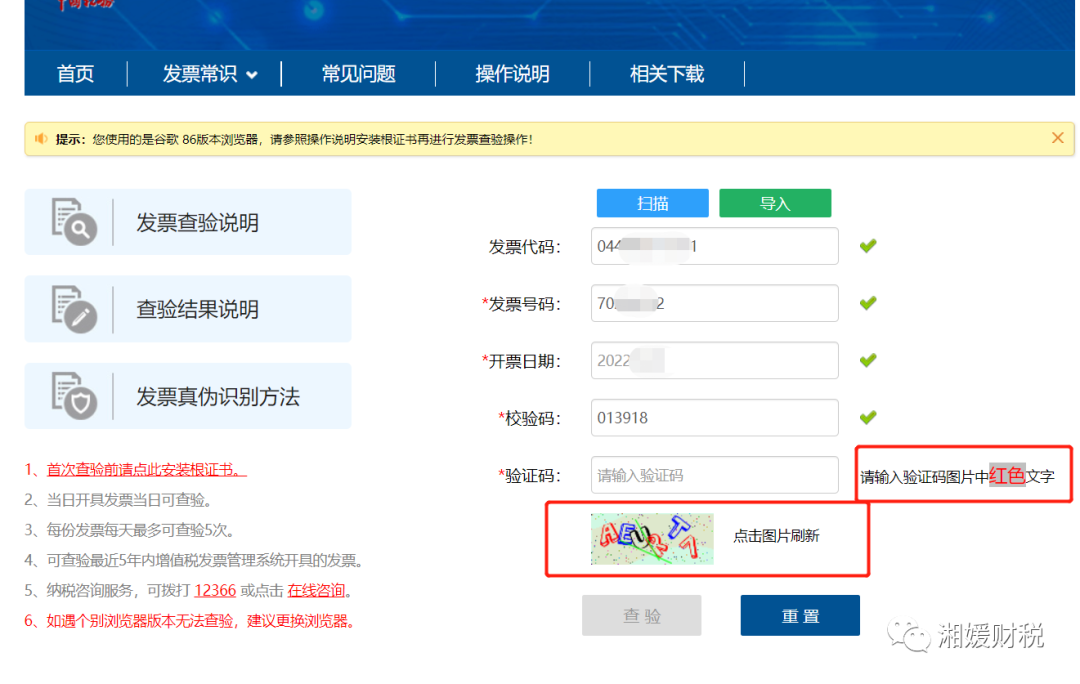Click the 重置 reset button
The height and width of the screenshot is (684, 1080).
(x=799, y=616)
